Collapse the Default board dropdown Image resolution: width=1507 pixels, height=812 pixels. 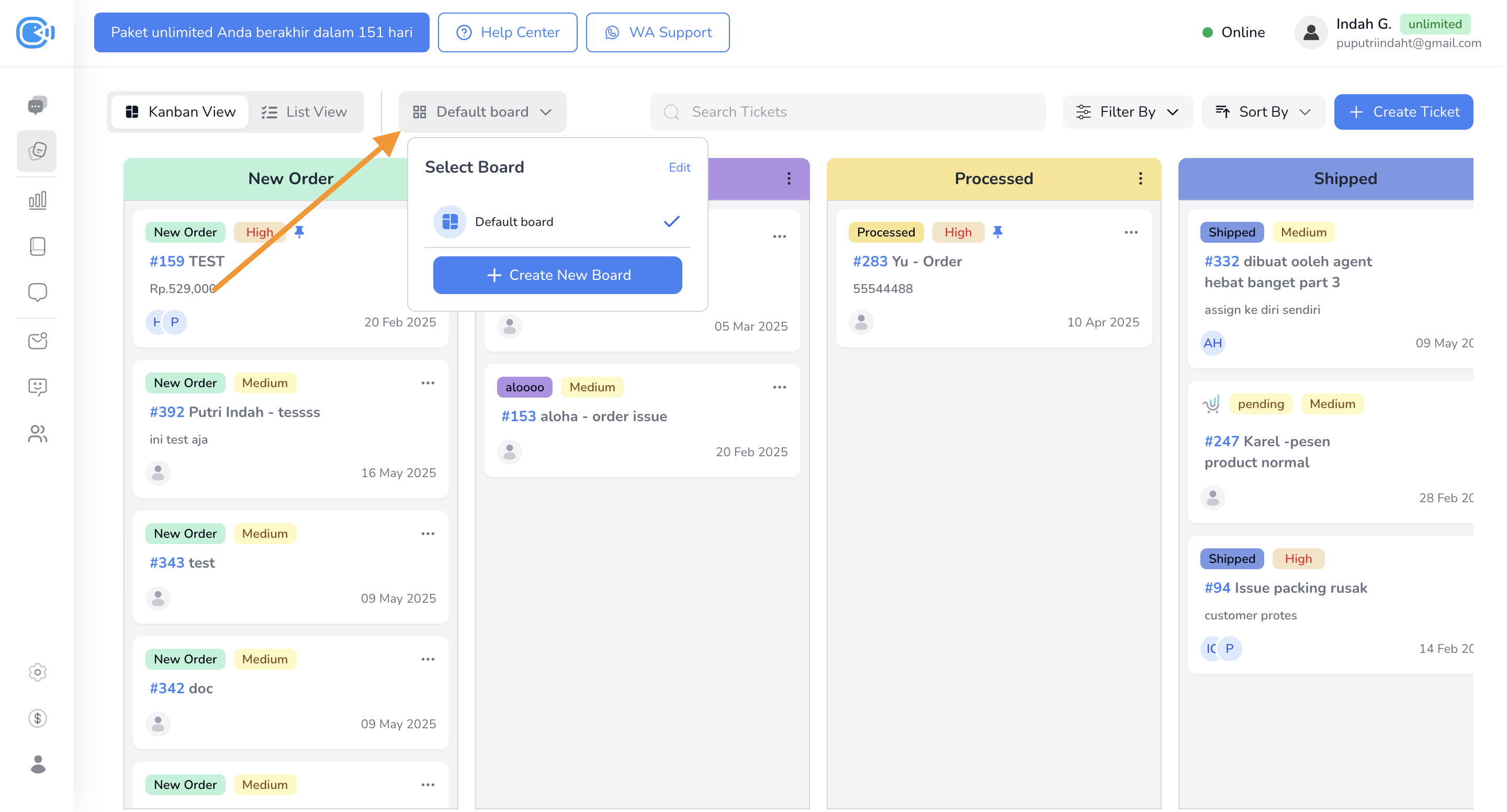point(482,112)
